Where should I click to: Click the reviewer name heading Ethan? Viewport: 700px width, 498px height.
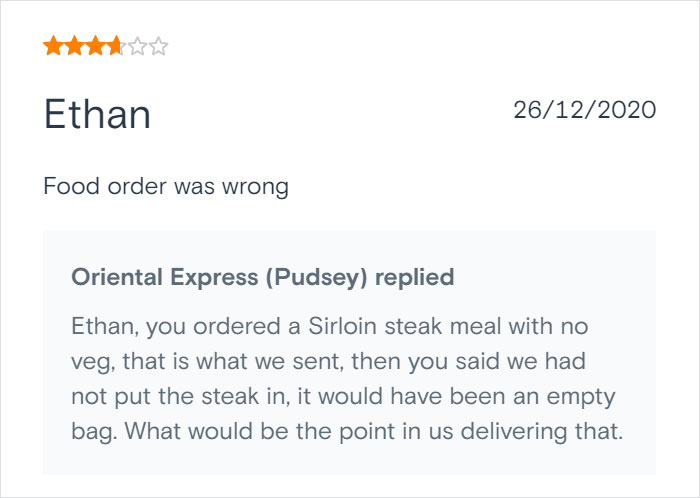pyautogui.click(x=97, y=115)
